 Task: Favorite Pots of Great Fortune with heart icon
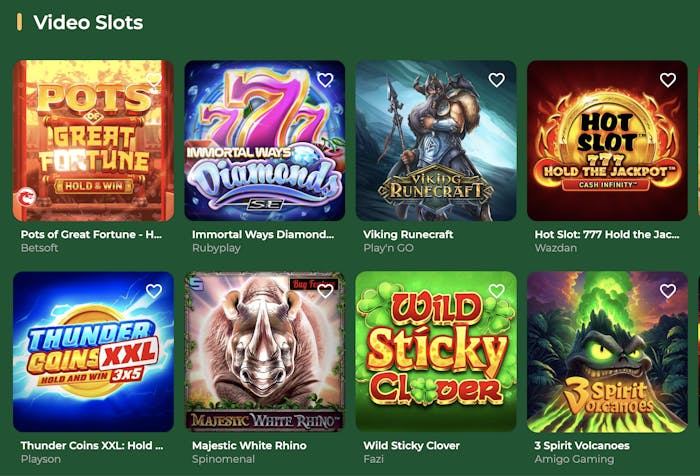pyautogui.click(x=154, y=80)
